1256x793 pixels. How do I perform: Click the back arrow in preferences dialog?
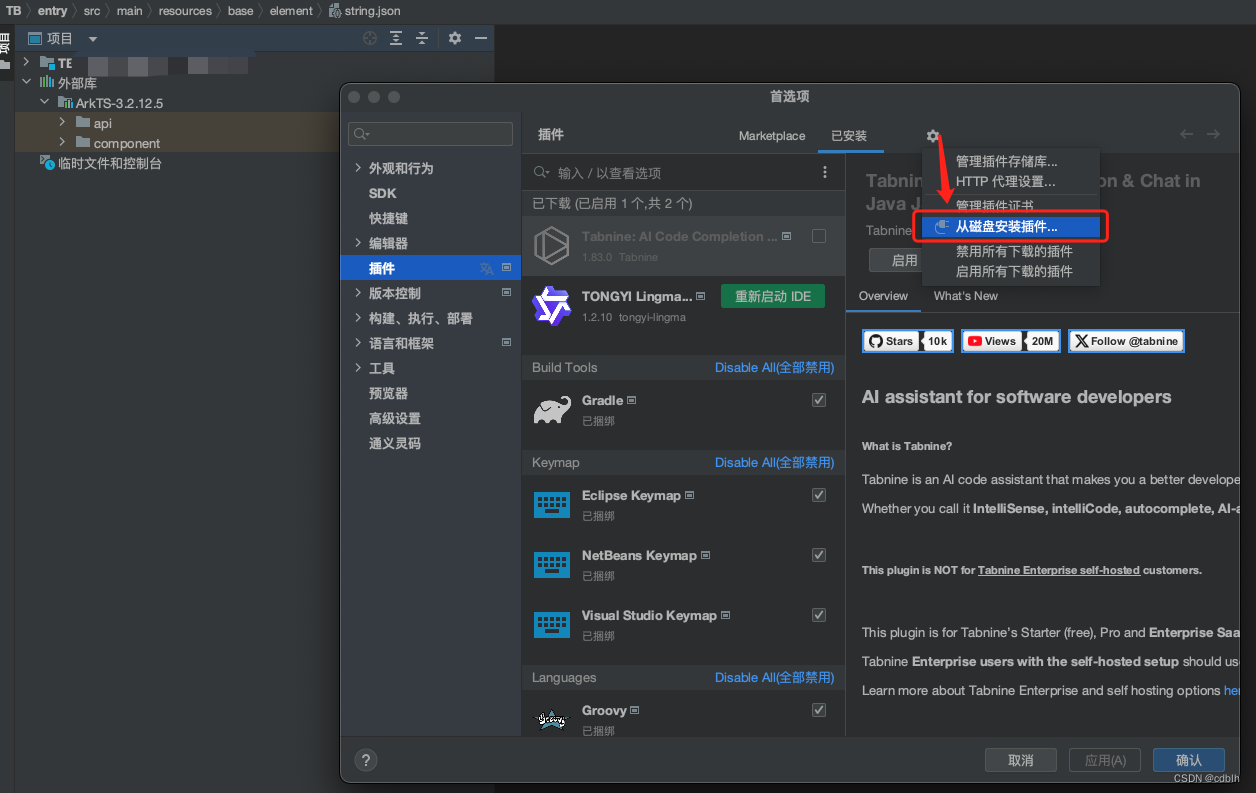click(x=1186, y=134)
